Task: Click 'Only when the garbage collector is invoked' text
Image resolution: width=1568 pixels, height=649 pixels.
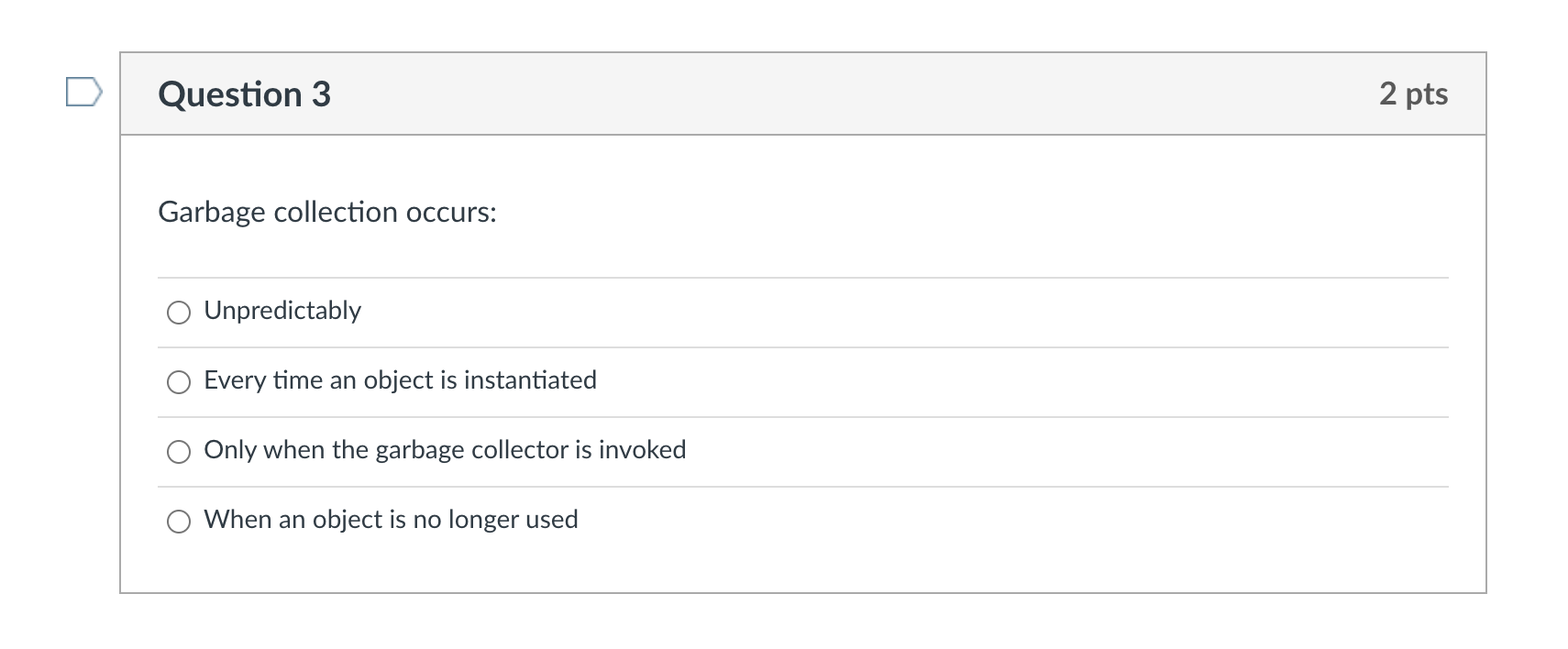Action: pos(445,450)
